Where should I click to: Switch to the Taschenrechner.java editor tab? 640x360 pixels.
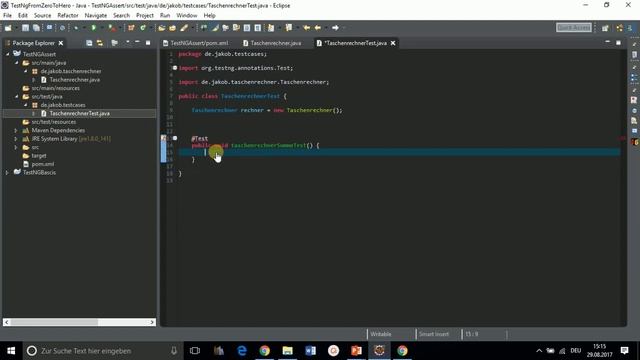coord(272,43)
